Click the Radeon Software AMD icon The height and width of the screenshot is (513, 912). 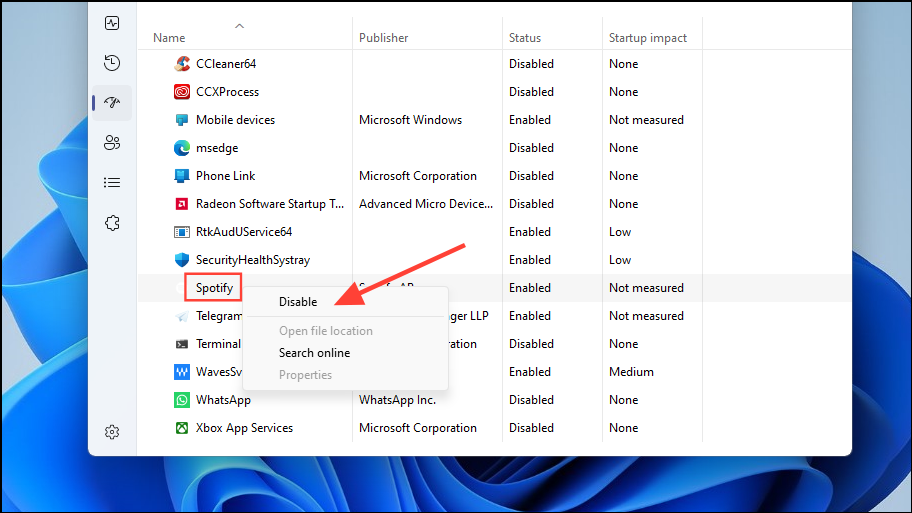click(182, 204)
